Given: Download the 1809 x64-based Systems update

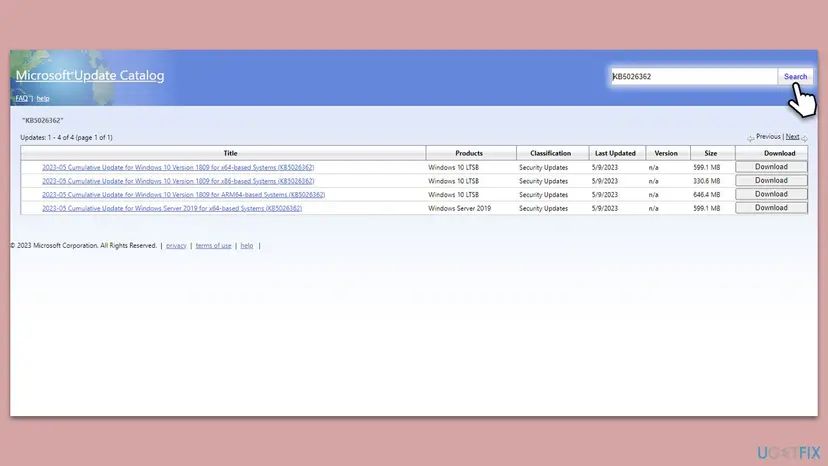Looking at the screenshot, I should (x=771, y=167).
